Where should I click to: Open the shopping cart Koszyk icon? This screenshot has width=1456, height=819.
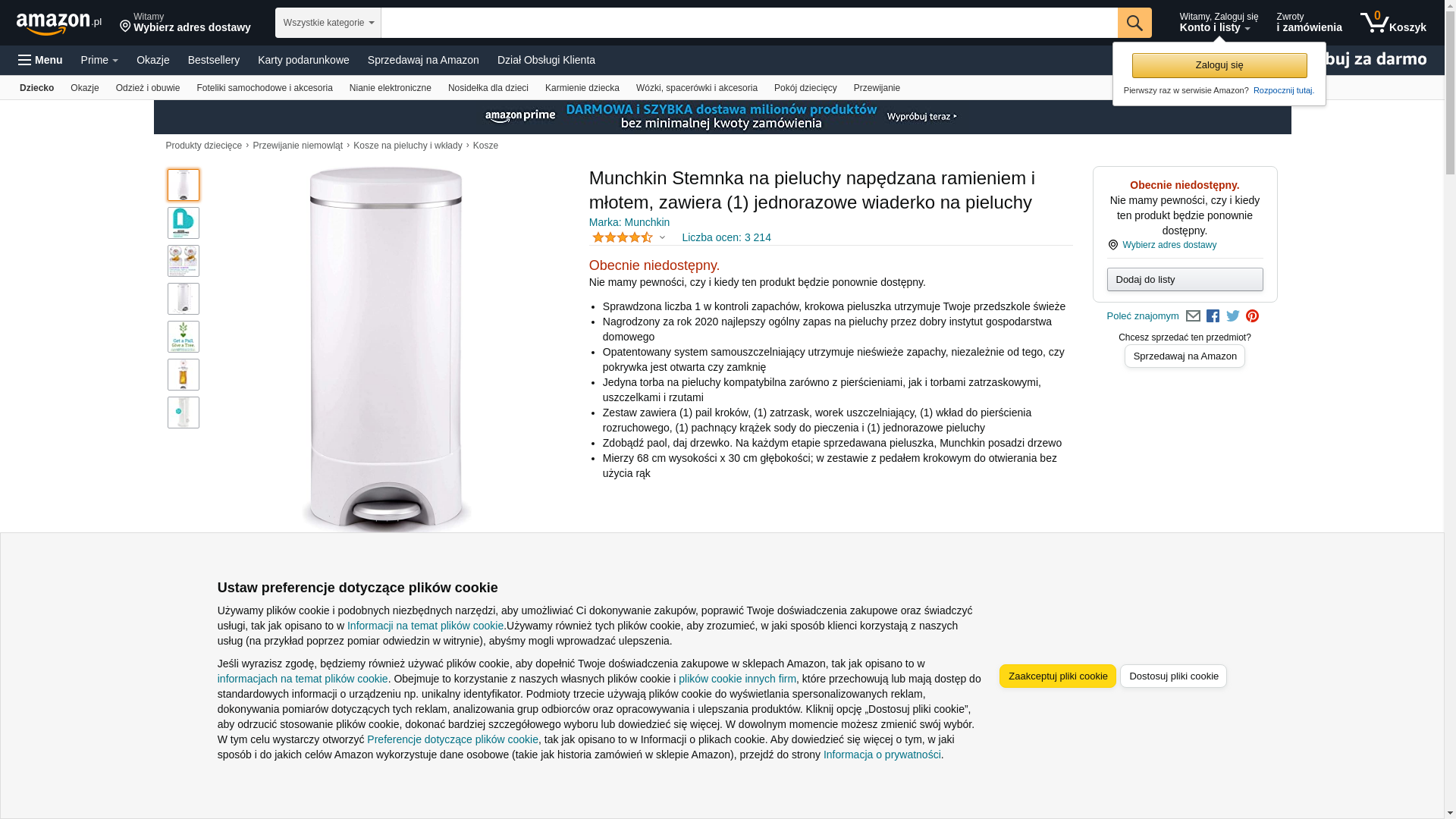pos(1393,23)
